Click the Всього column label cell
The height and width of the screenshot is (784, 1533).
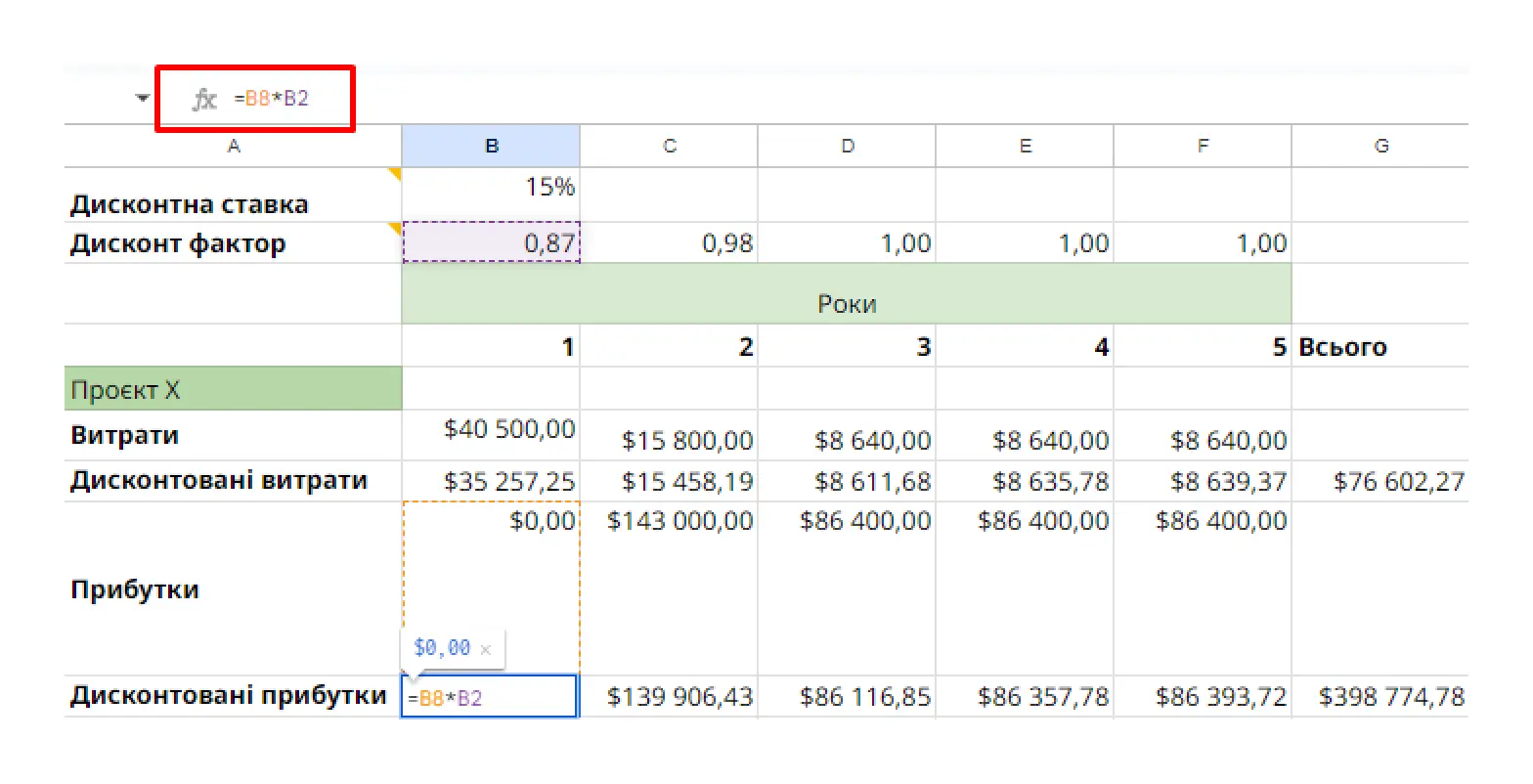pyautogui.click(x=1380, y=346)
